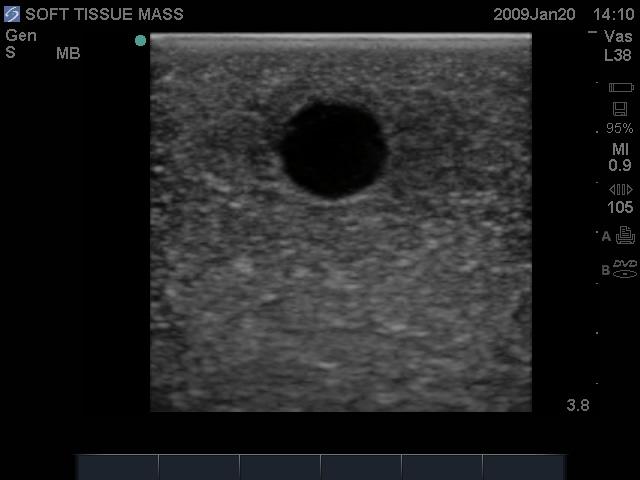The width and height of the screenshot is (640, 480).
Task: Select the printer A icon
Action: (625, 236)
